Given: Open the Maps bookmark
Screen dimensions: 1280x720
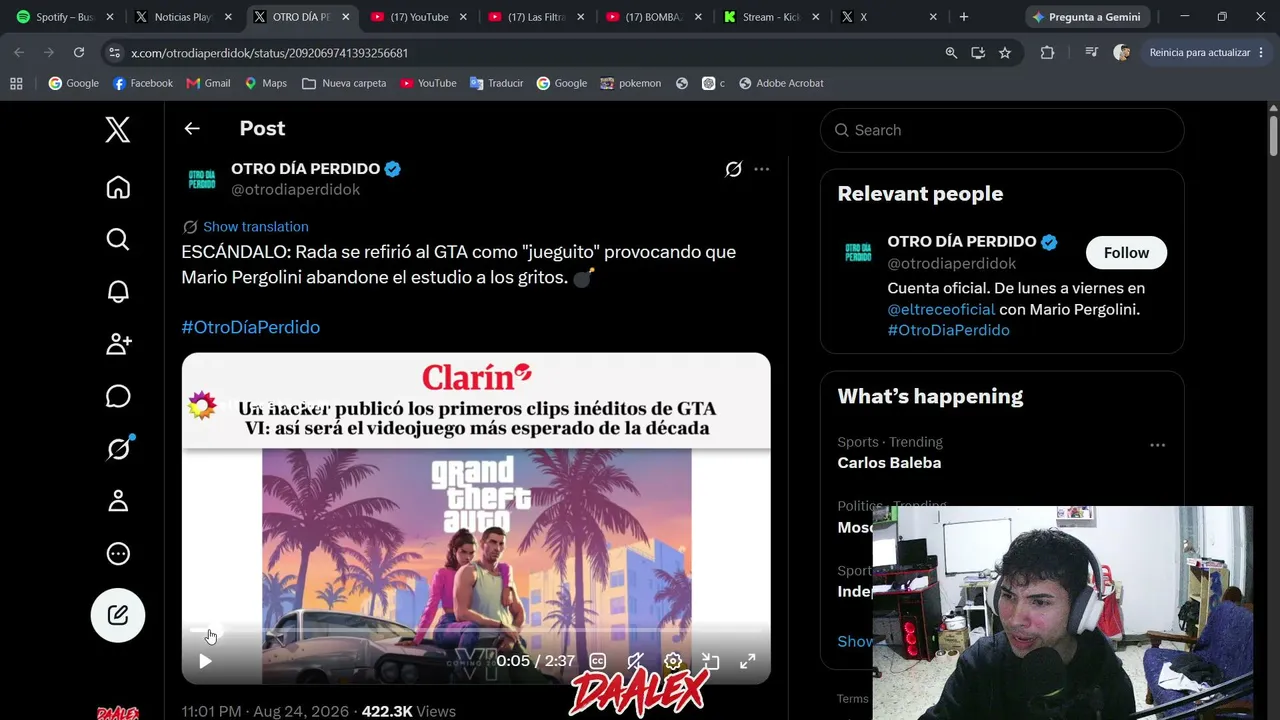Looking at the screenshot, I should (265, 83).
